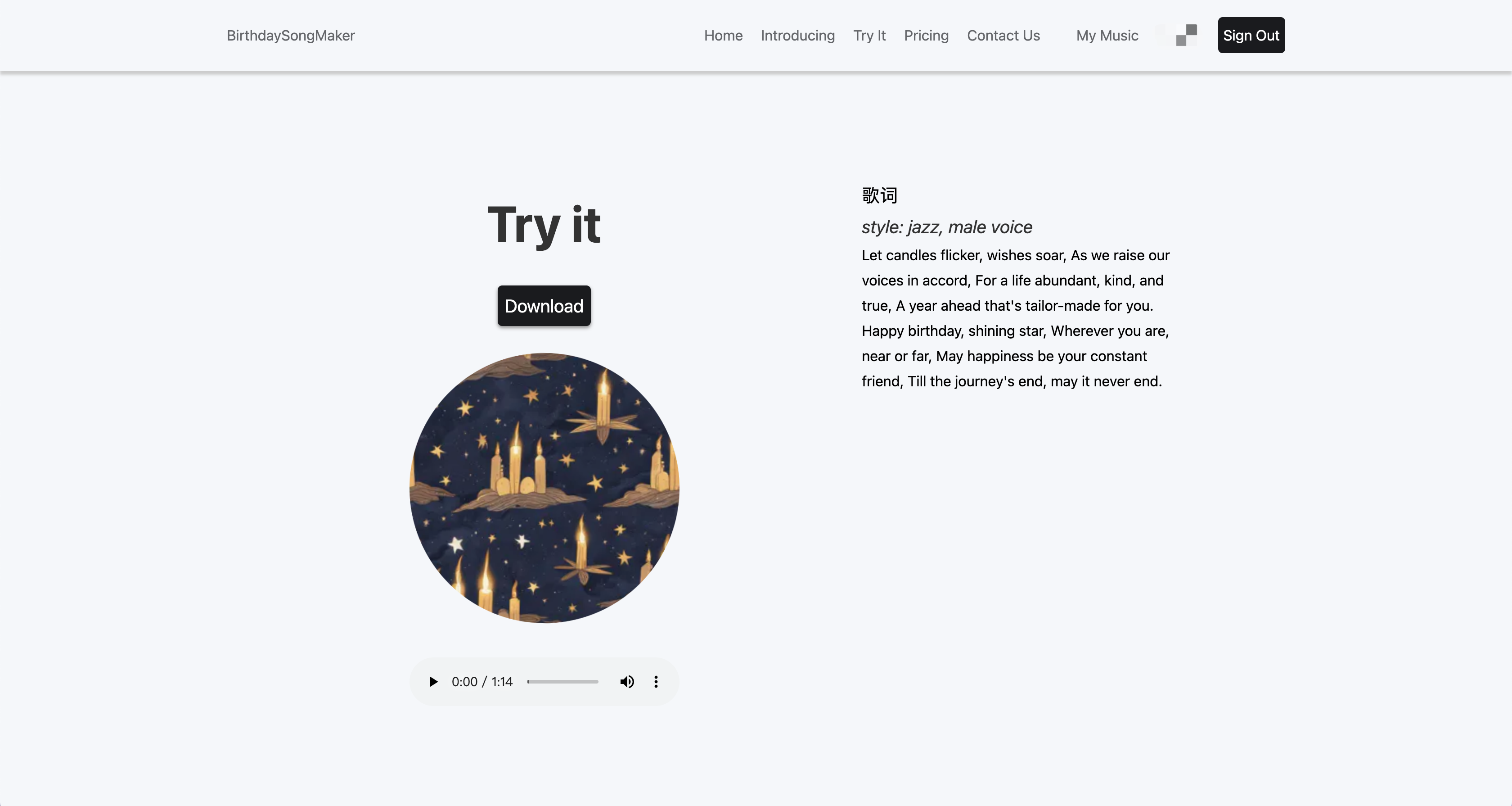The height and width of the screenshot is (806, 1512).
Task: Click the audio time display 0:00 / 1:14
Action: click(482, 681)
